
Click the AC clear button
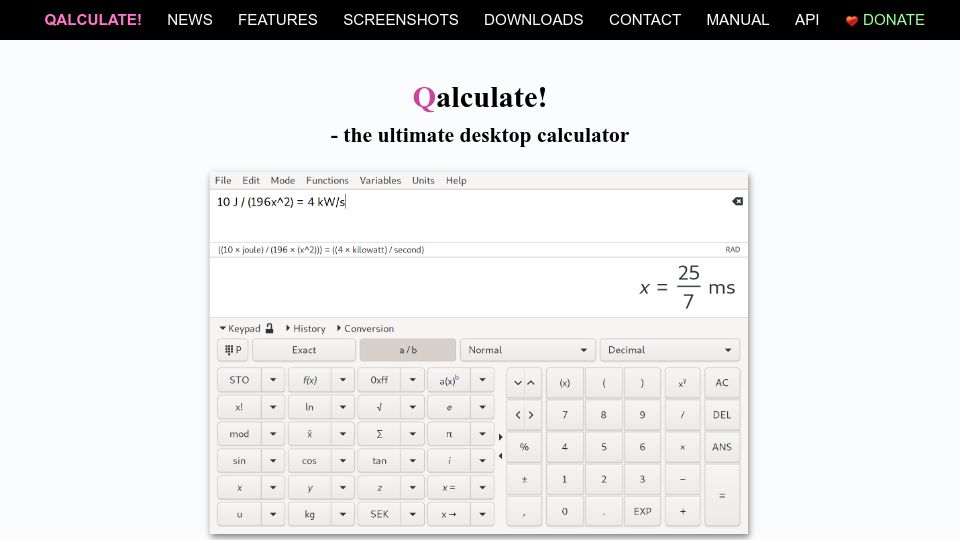click(x=722, y=383)
